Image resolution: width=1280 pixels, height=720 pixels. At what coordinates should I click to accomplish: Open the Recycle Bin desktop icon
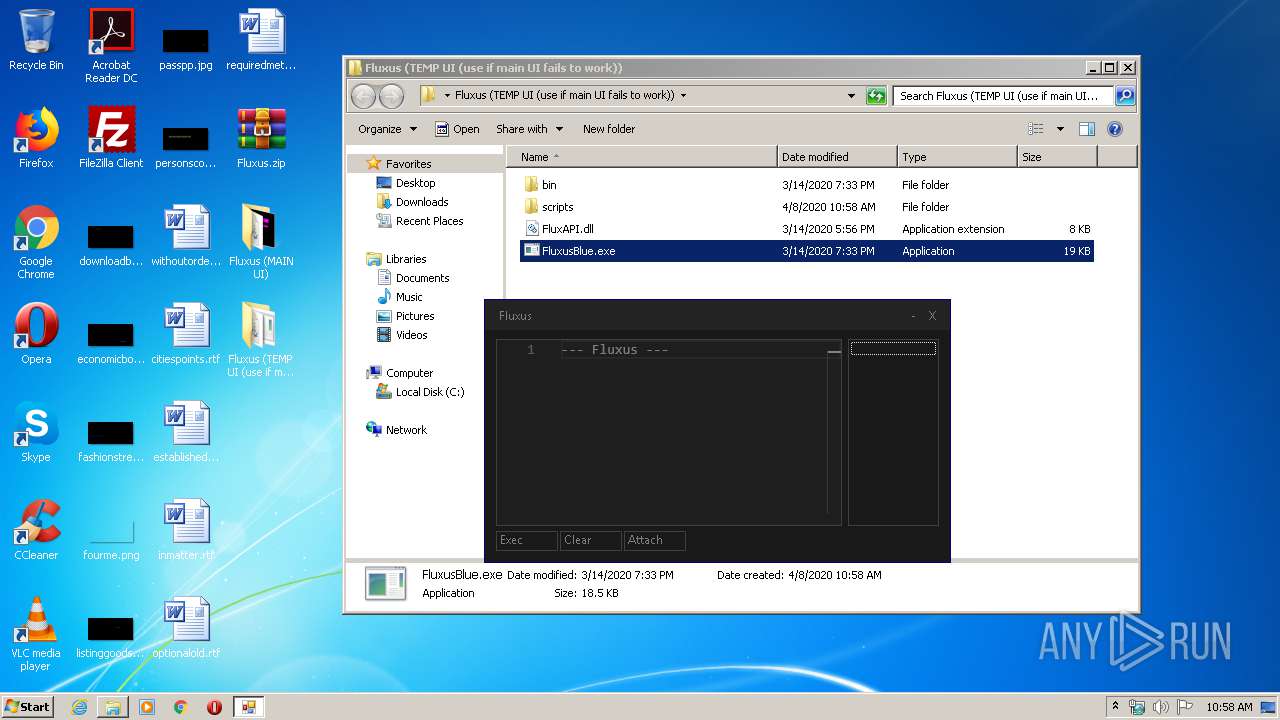[x=36, y=41]
